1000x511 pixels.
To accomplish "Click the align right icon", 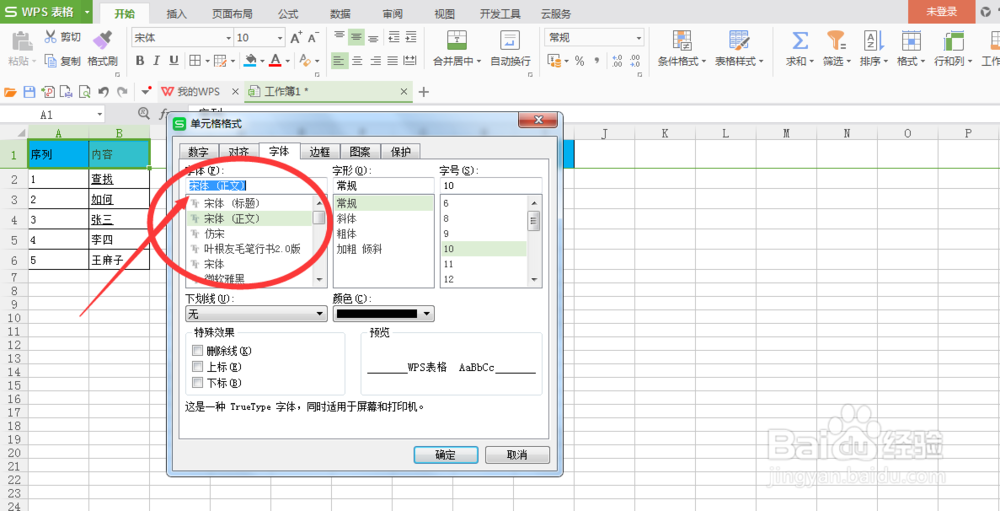I will coord(375,61).
